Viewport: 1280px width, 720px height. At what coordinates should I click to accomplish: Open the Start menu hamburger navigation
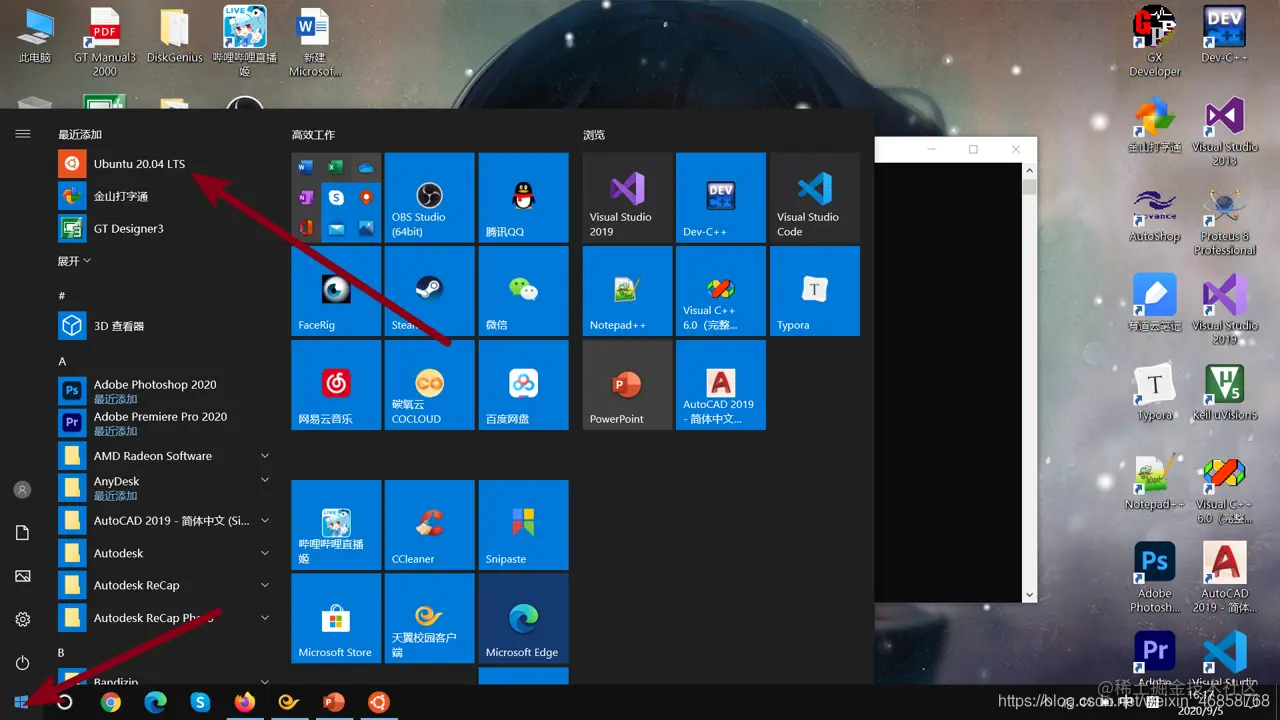coord(23,133)
